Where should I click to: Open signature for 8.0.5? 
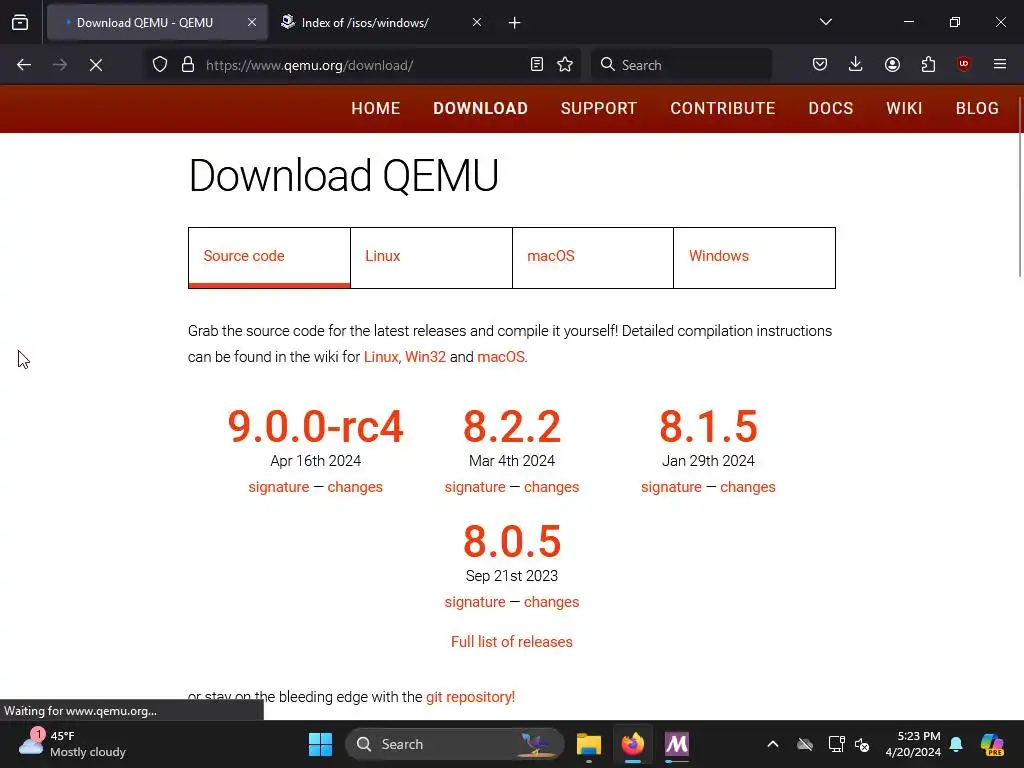pos(475,602)
